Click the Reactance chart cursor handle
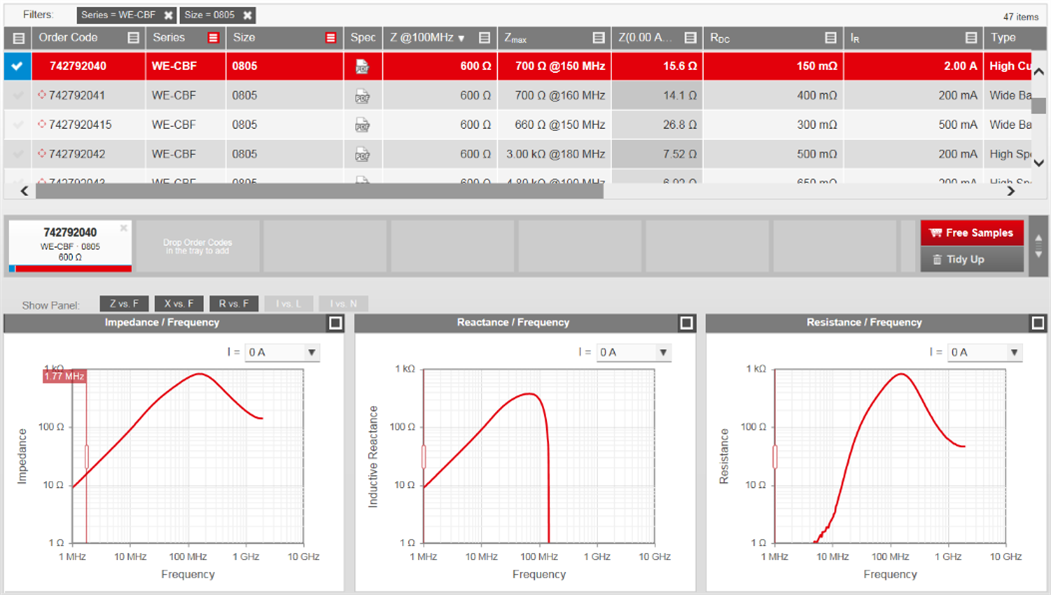This screenshot has height=595, width=1051. [424, 457]
